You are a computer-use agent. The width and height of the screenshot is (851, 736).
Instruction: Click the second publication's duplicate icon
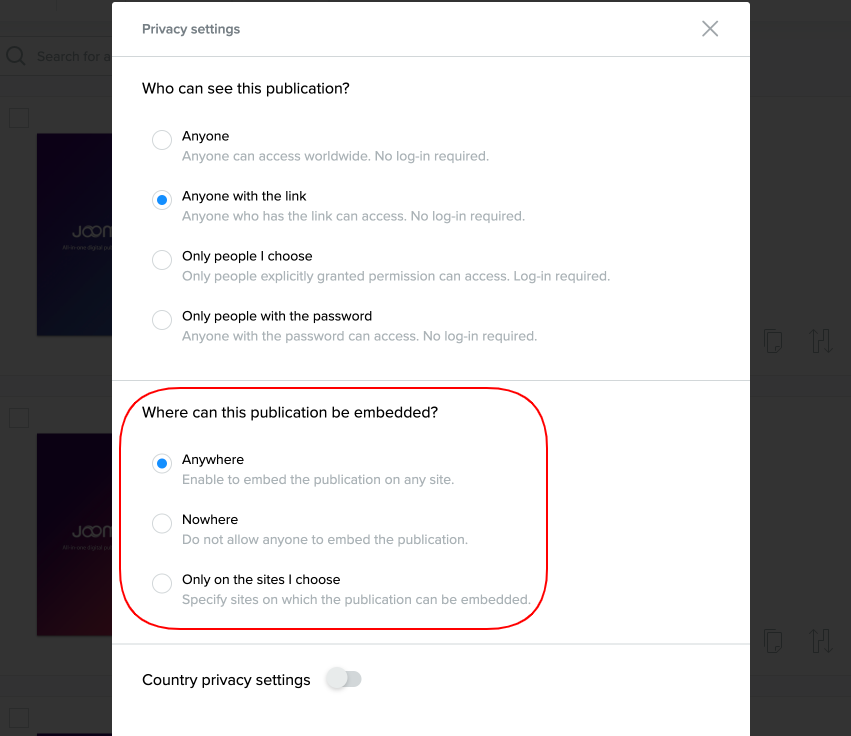click(773, 639)
